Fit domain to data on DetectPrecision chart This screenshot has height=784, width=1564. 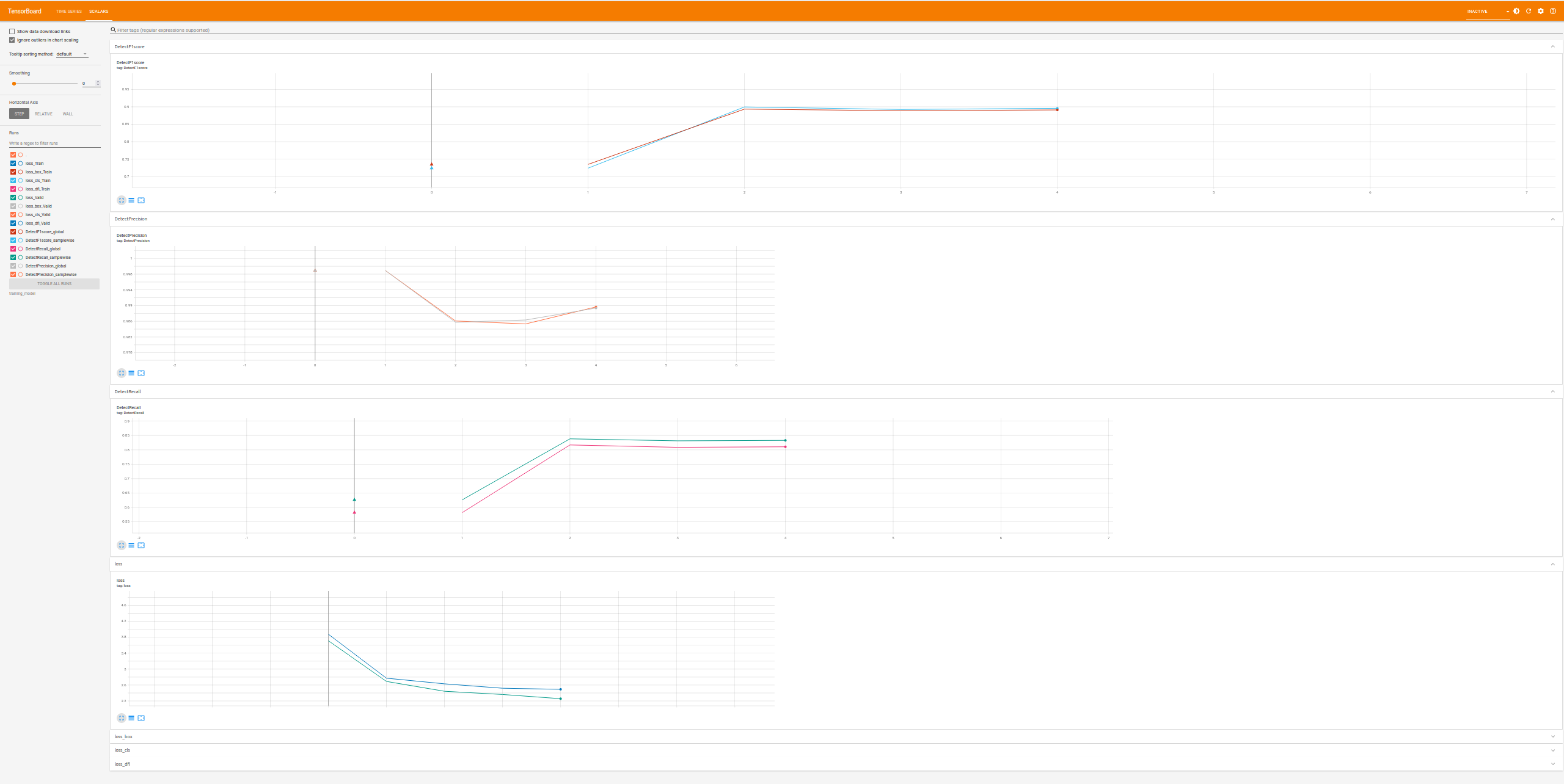pyautogui.click(x=141, y=373)
